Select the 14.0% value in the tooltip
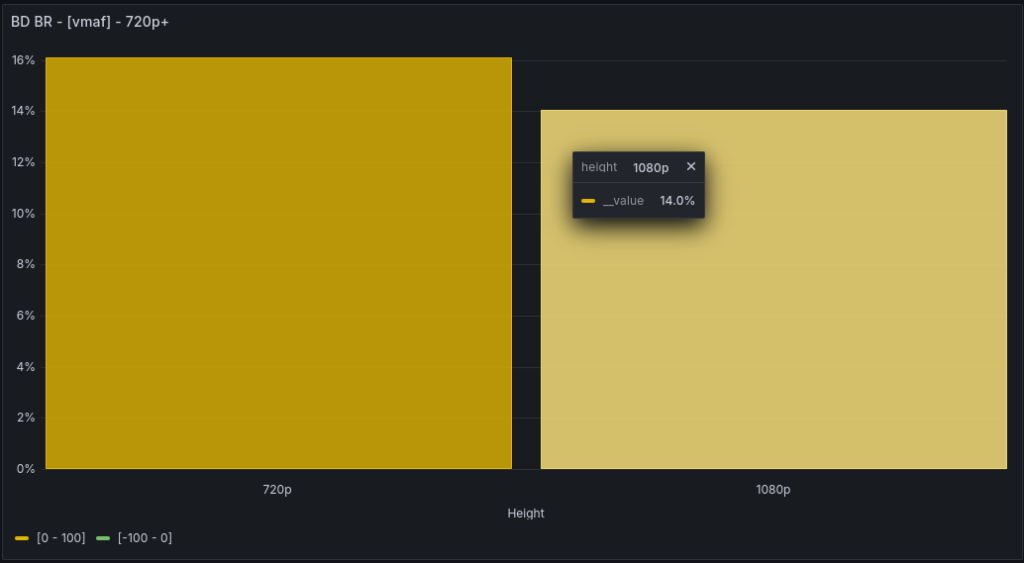1024x563 pixels. click(676, 201)
